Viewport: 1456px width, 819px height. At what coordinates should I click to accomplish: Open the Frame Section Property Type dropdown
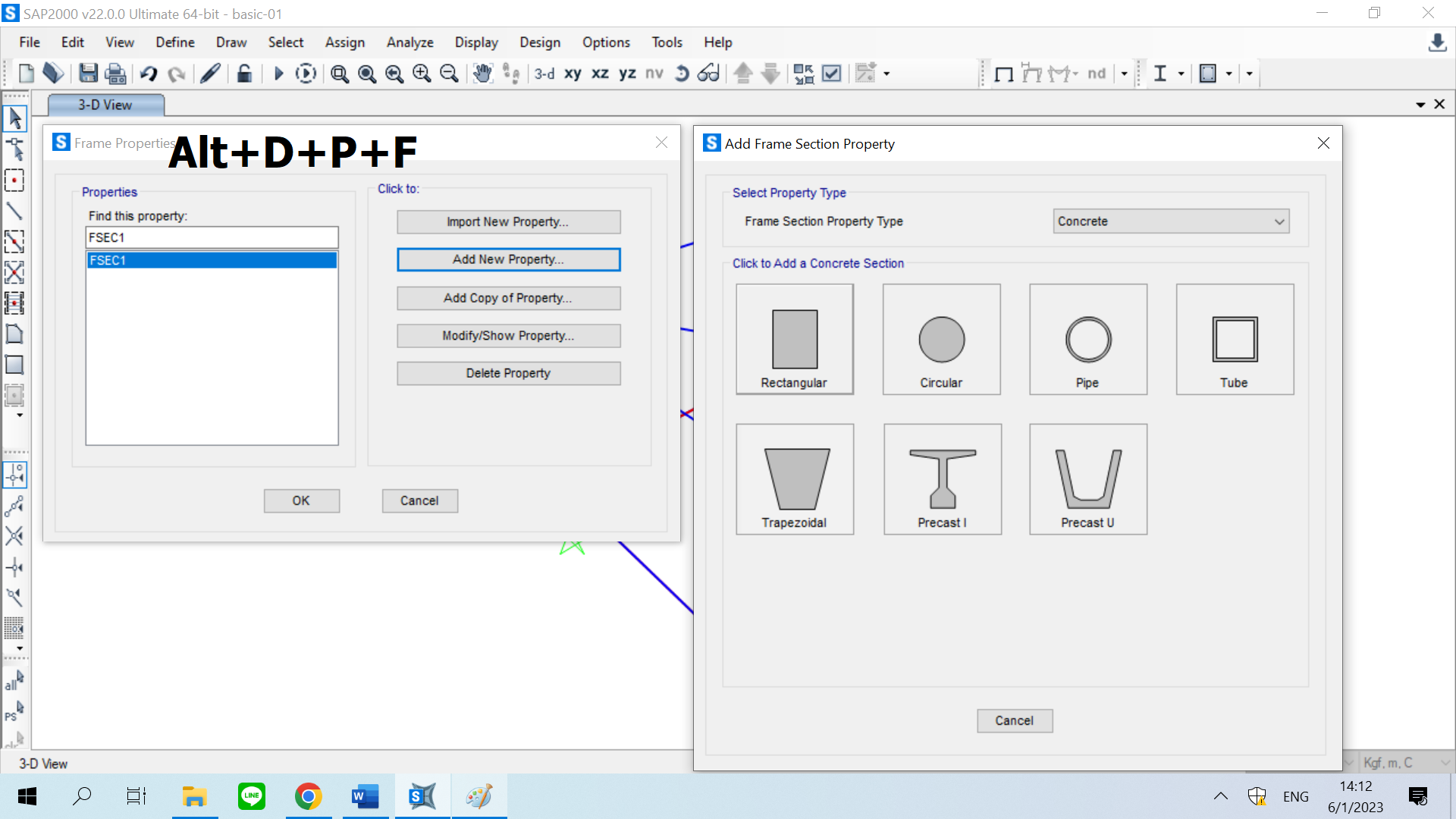click(1170, 221)
